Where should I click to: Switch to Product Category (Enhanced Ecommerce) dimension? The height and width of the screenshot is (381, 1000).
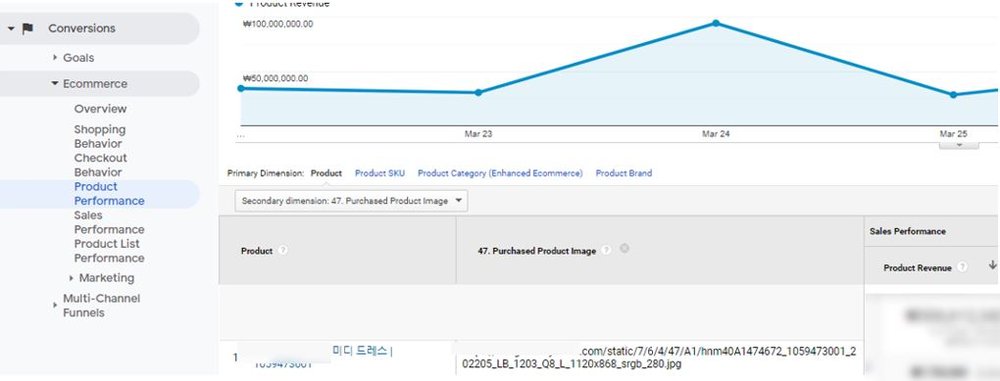[500, 173]
